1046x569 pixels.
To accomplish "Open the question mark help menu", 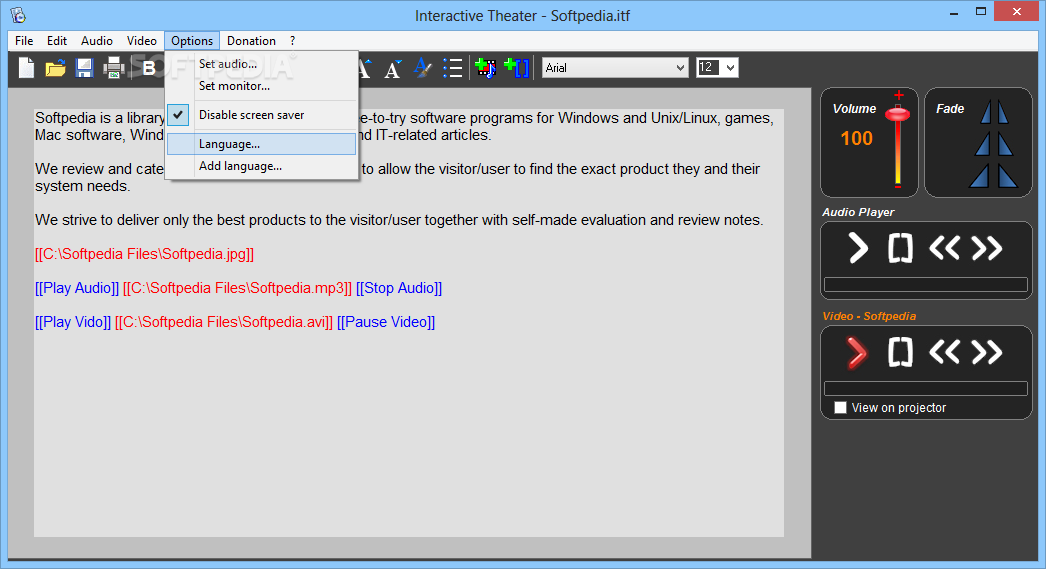I will (292, 41).
